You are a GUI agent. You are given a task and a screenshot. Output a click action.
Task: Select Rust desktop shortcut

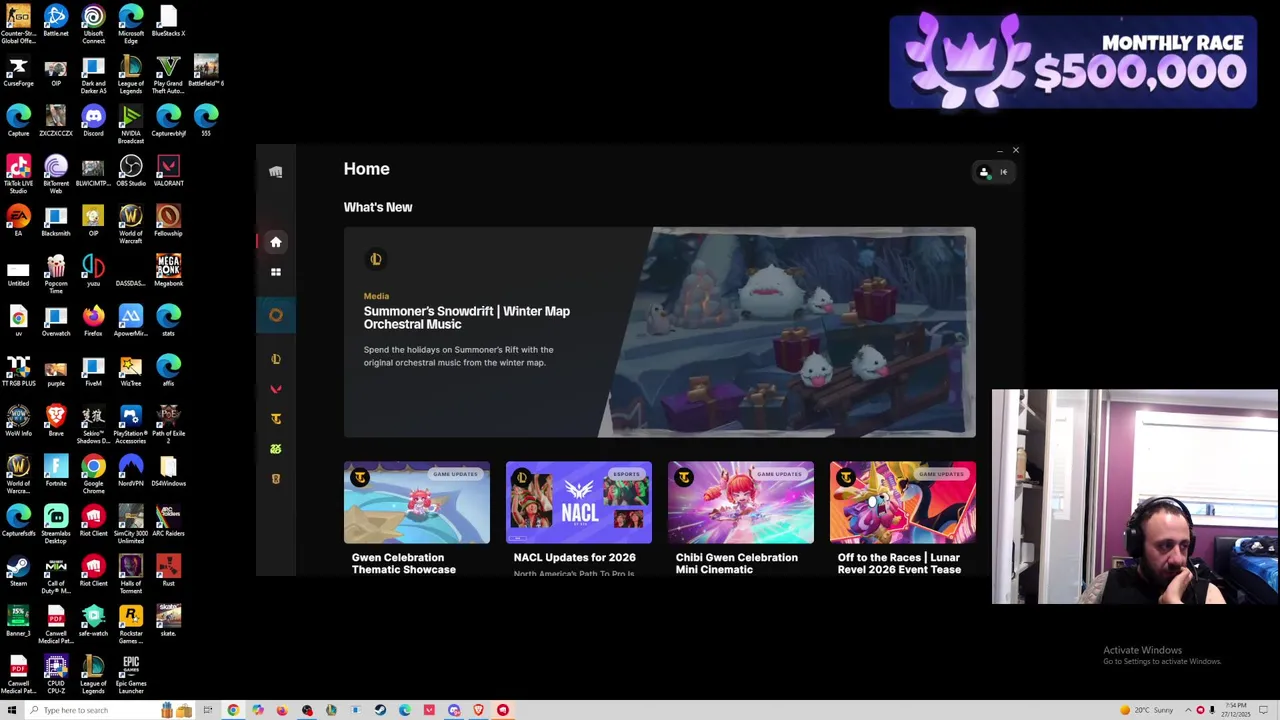pos(168,571)
